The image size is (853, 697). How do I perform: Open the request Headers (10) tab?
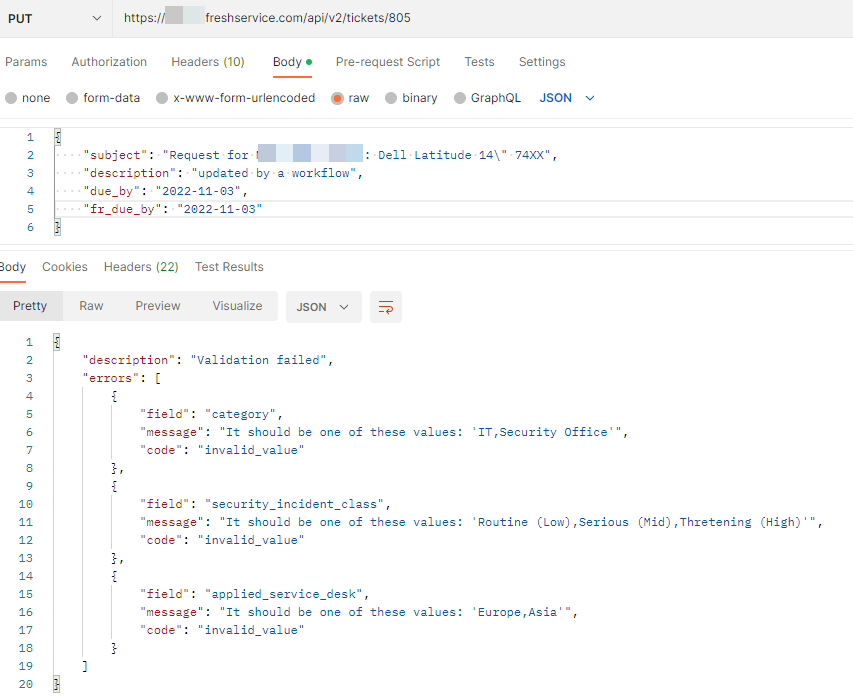[208, 62]
